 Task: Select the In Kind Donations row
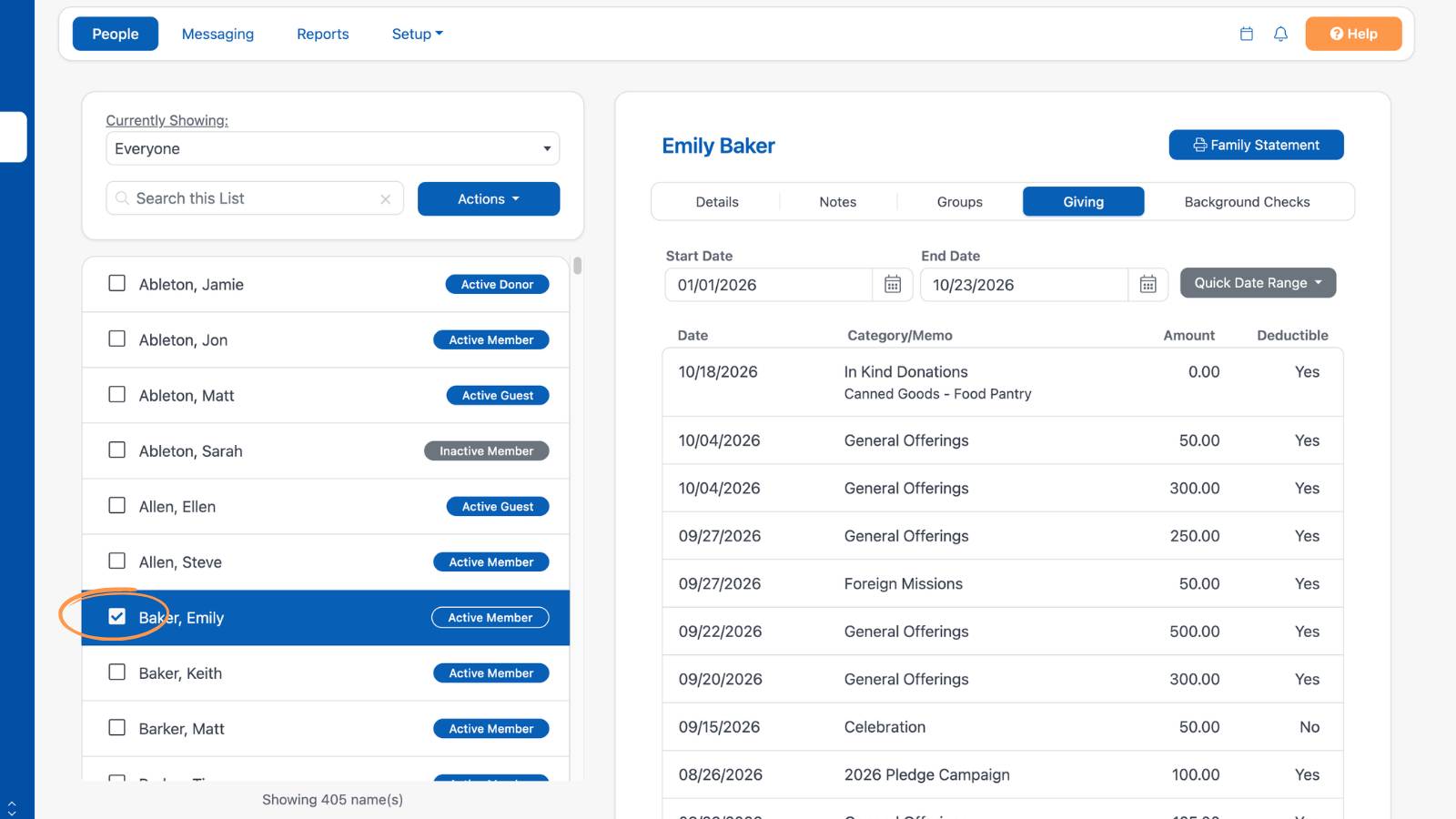click(1003, 382)
